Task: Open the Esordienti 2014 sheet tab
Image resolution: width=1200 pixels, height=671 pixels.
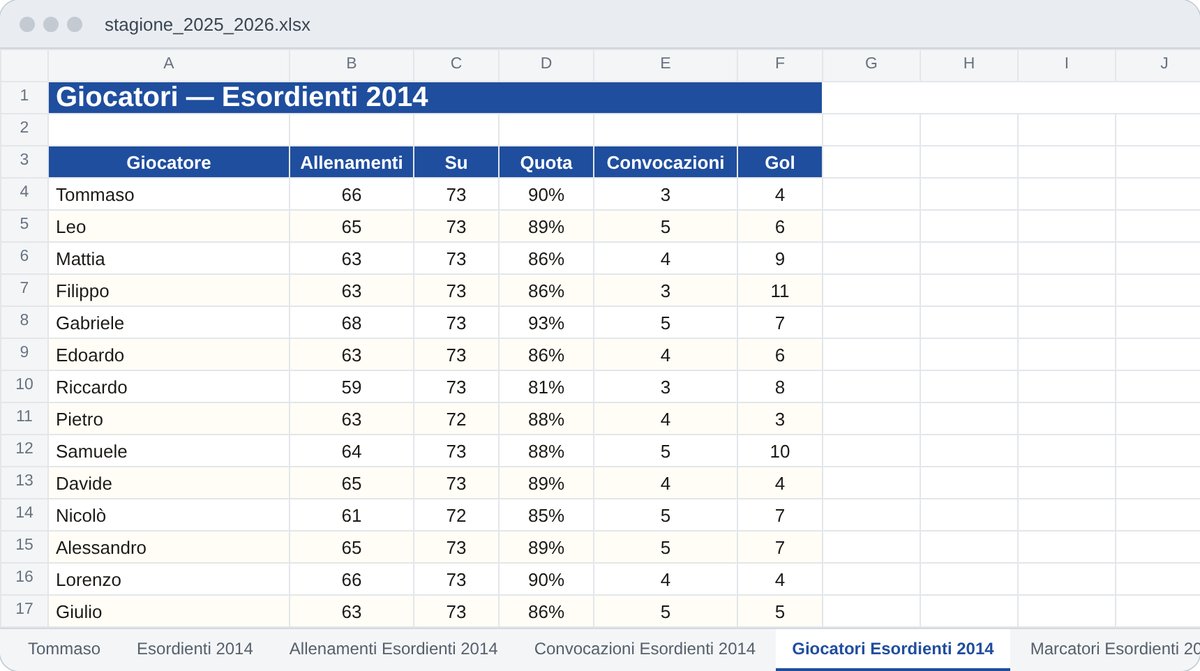Action: [x=194, y=649]
